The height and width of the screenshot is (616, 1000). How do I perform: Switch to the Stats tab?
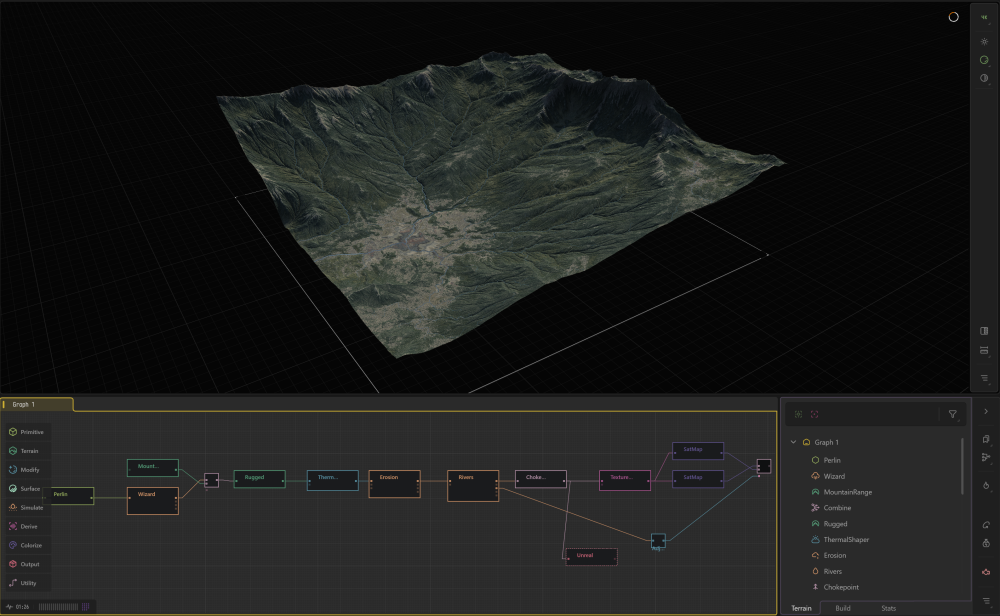coord(888,608)
